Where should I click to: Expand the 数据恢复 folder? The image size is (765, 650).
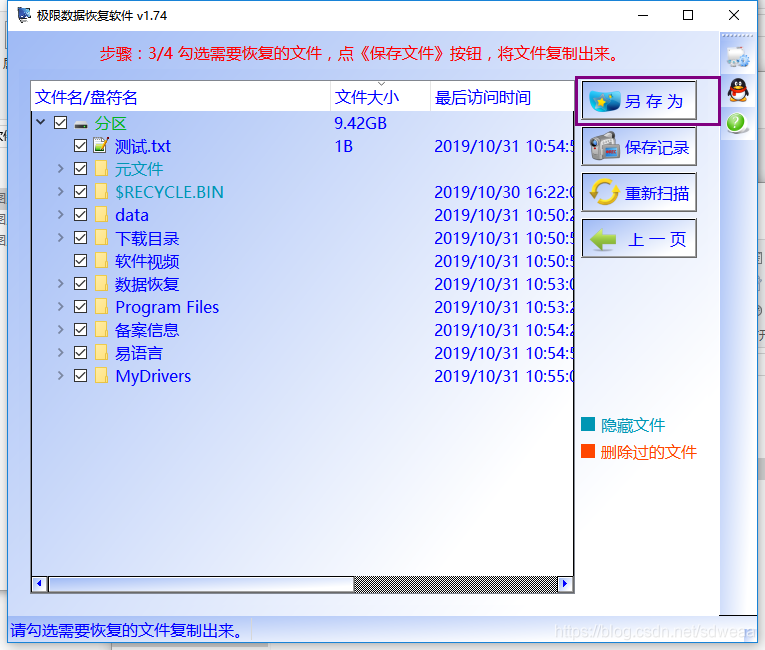(x=60, y=283)
